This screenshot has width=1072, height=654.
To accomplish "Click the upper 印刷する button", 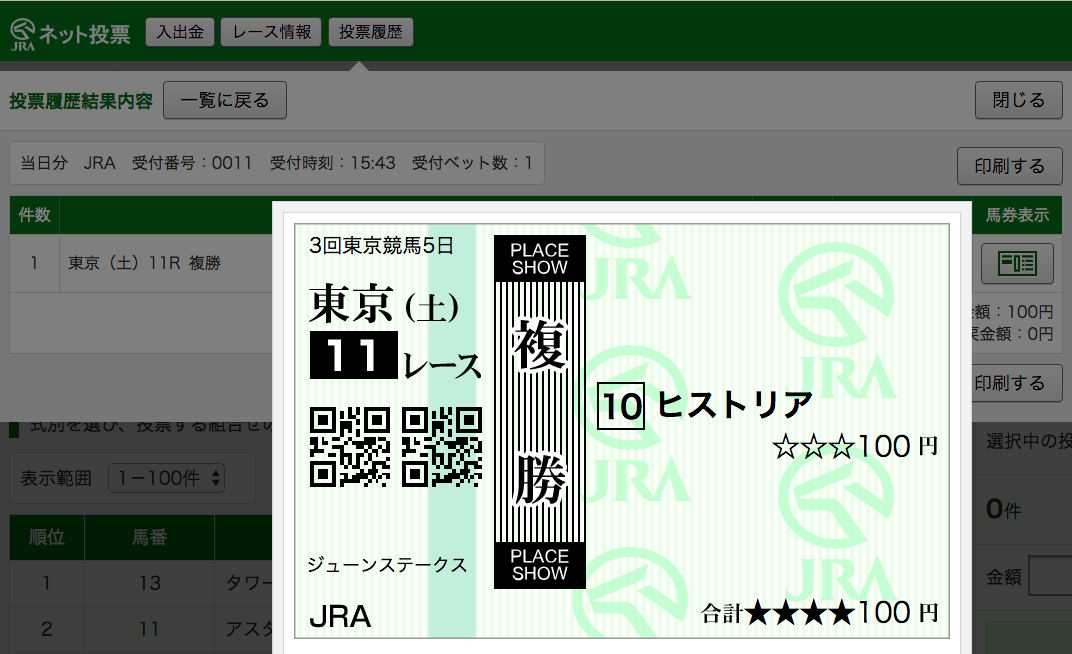I will [x=1009, y=166].
